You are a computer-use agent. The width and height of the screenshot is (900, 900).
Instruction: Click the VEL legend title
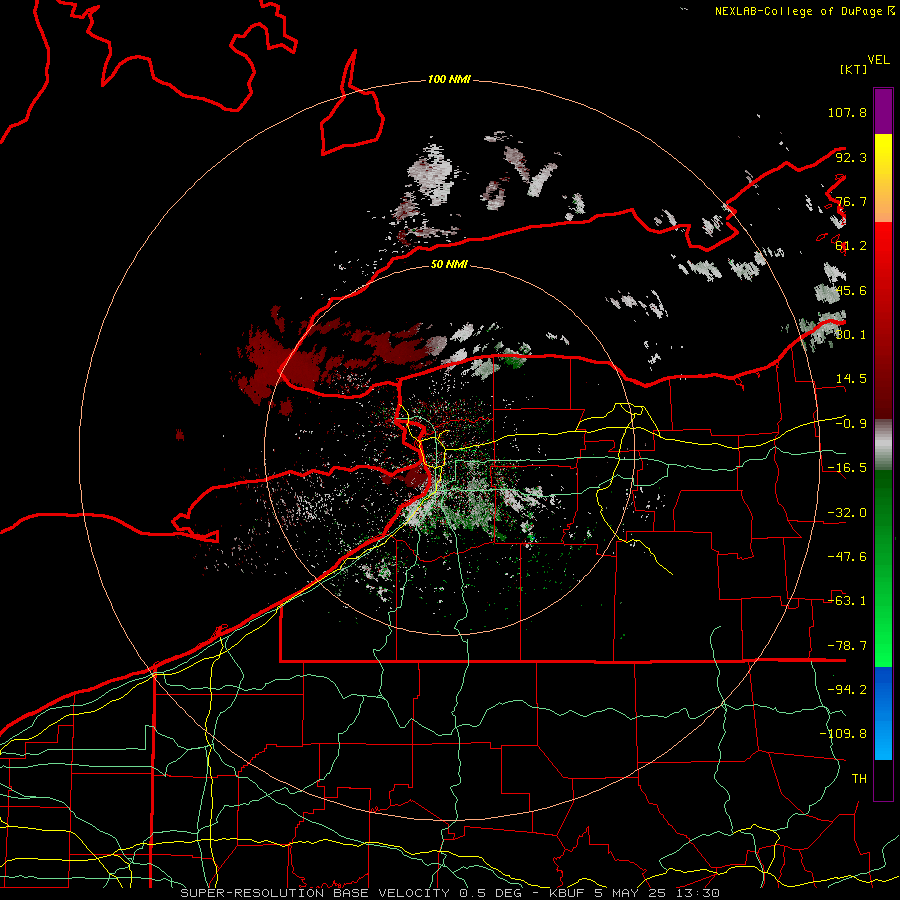point(878,60)
